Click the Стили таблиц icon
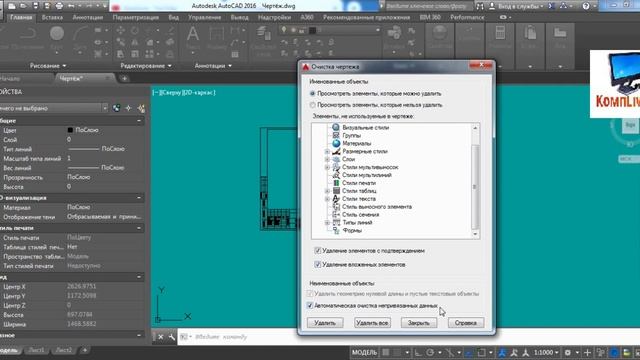Viewport: 640px width, 360px height. 336,191
